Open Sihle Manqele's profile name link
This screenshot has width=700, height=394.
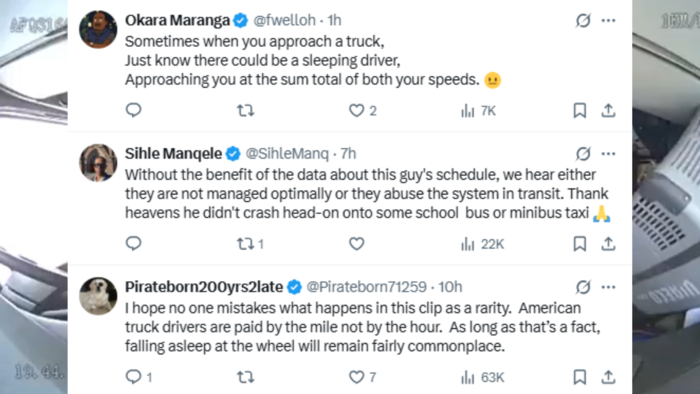(173, 153)
